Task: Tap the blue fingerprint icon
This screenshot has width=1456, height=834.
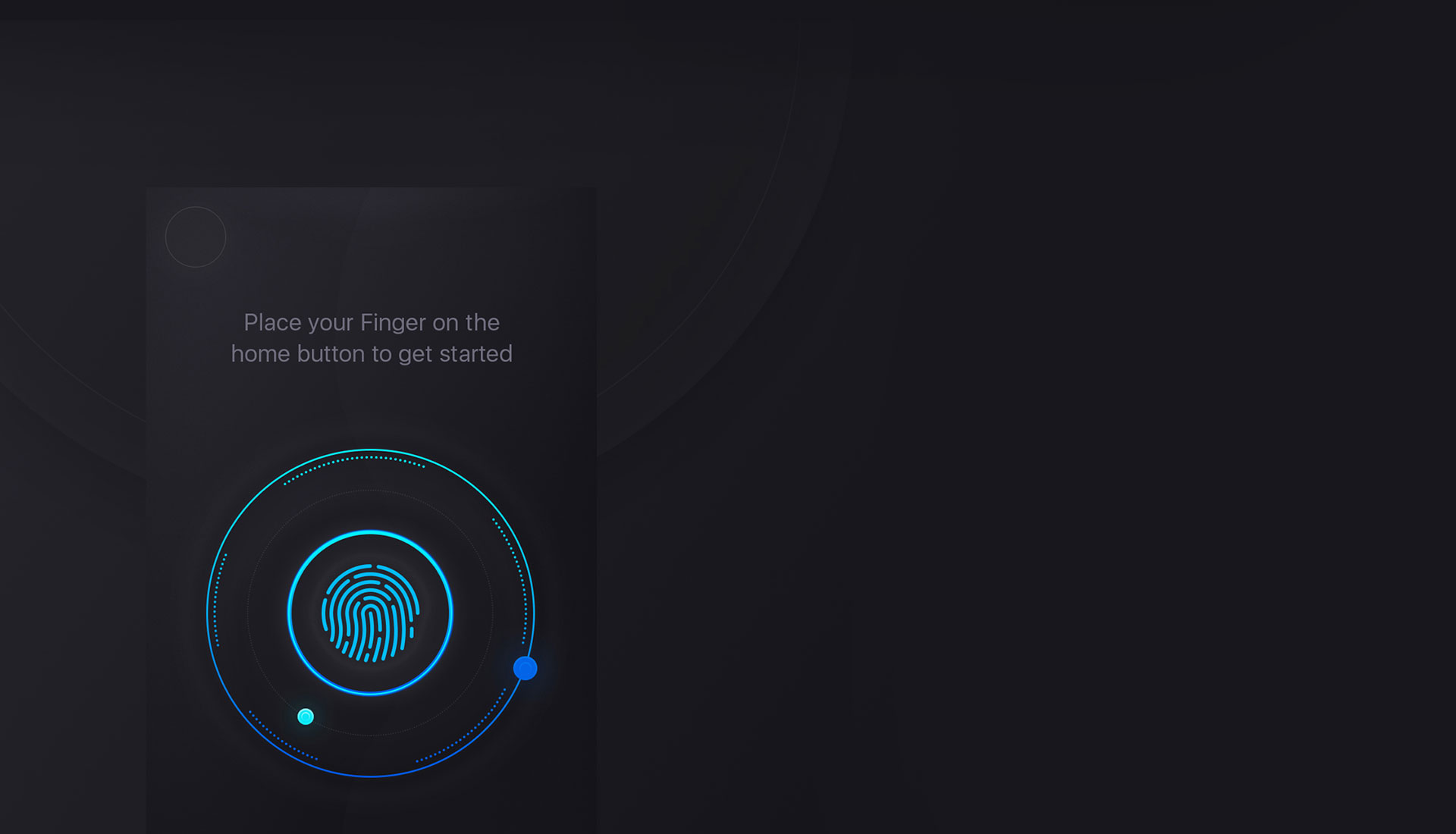Action: (370, 613)
